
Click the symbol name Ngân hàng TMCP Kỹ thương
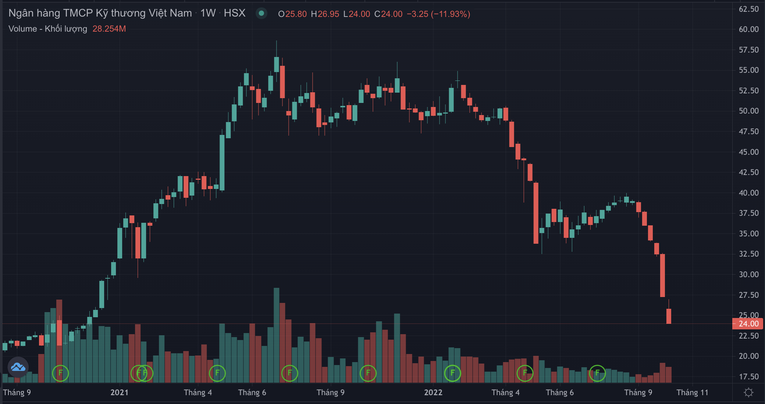[x=98, y=14]
